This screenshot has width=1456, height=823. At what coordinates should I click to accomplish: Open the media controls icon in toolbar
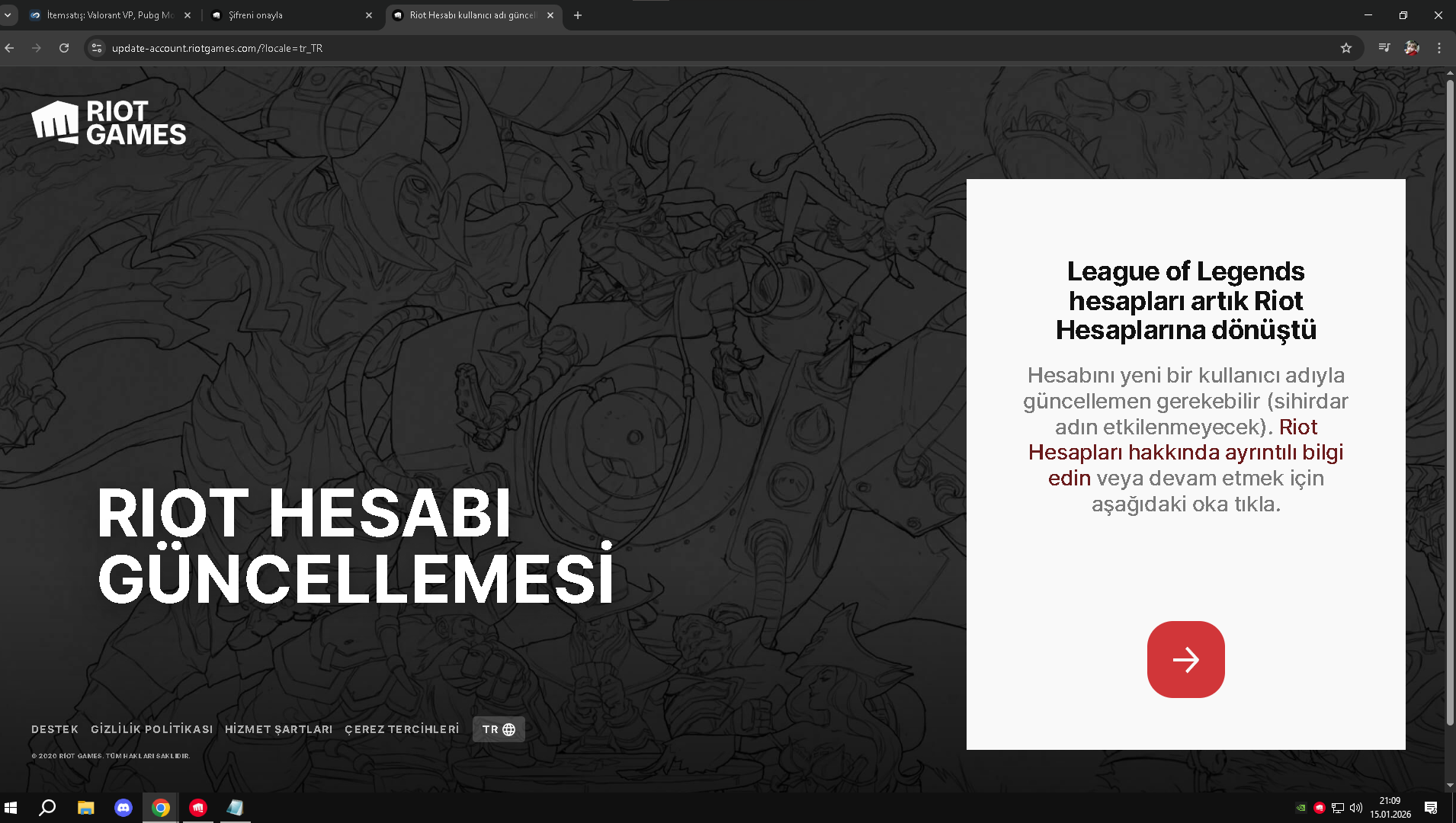coord(1384,48)
